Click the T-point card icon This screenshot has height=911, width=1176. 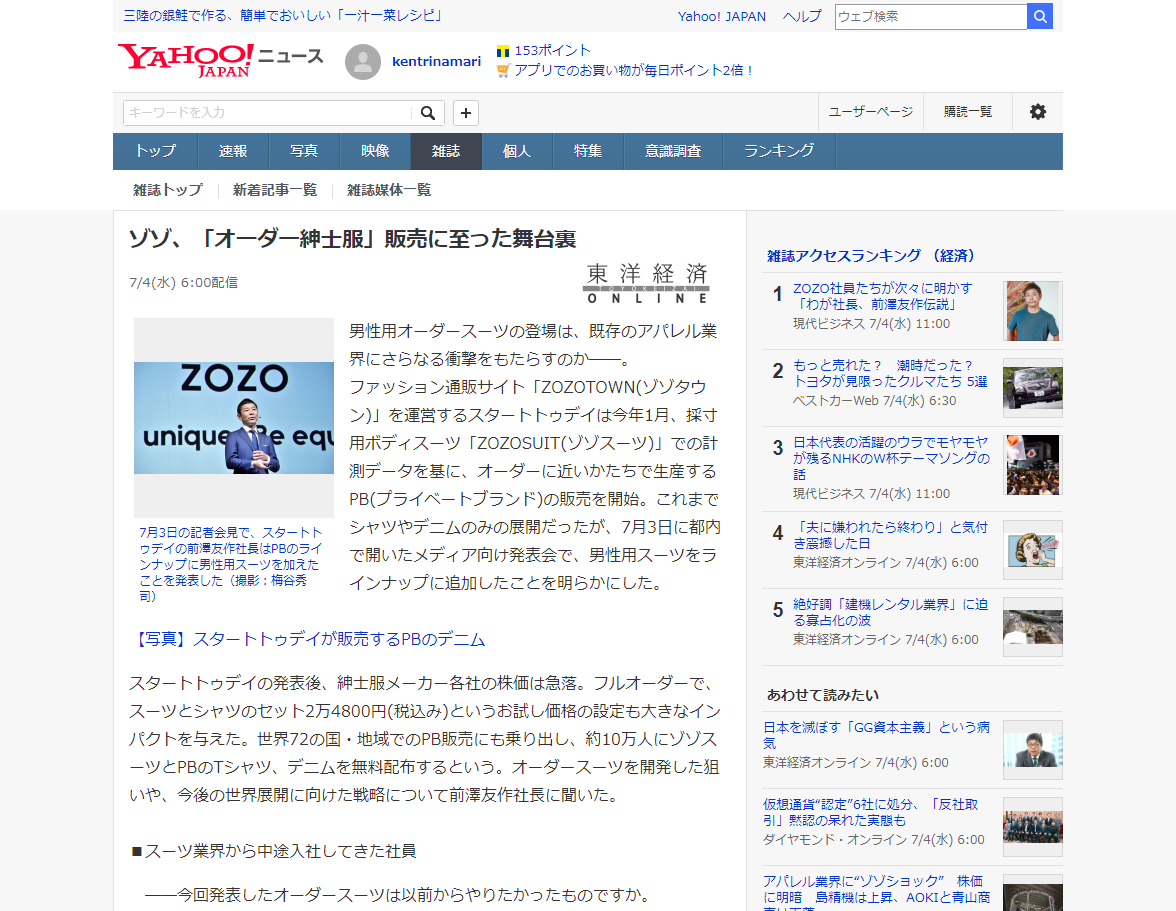pos(502,51)
